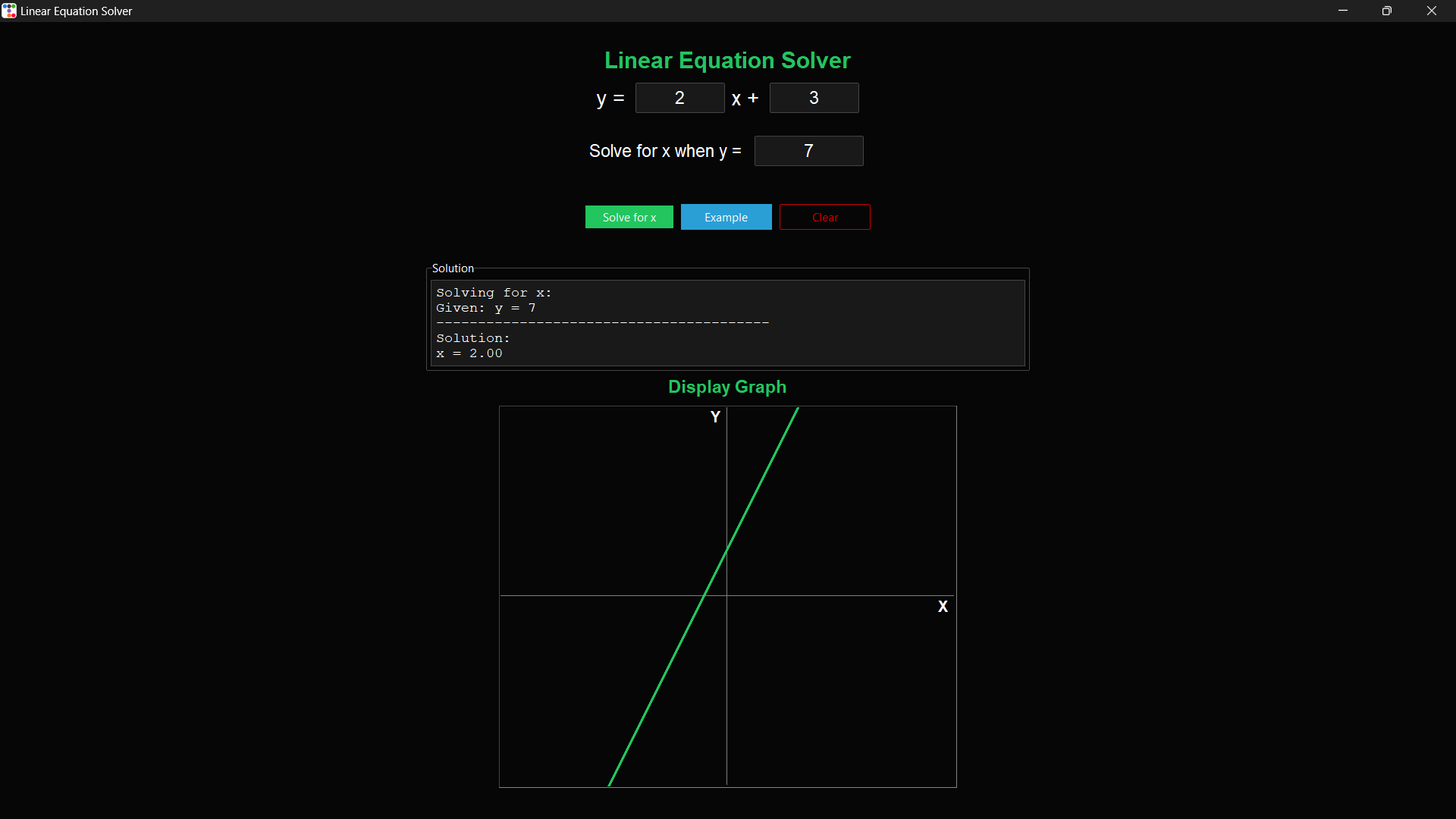1456x819 pixels.
Task: Minimize the Linear Equation Solver window
Action: point(1342,11)
